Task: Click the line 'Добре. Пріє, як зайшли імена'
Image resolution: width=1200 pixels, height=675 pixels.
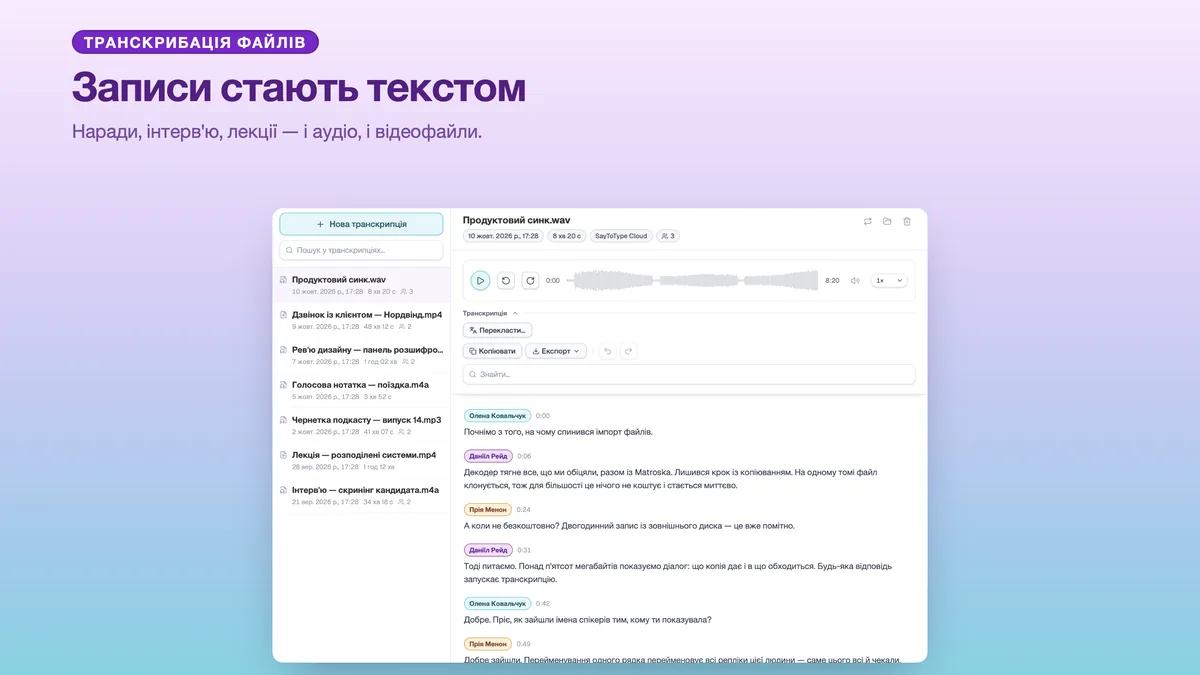Action: (588, 620)
